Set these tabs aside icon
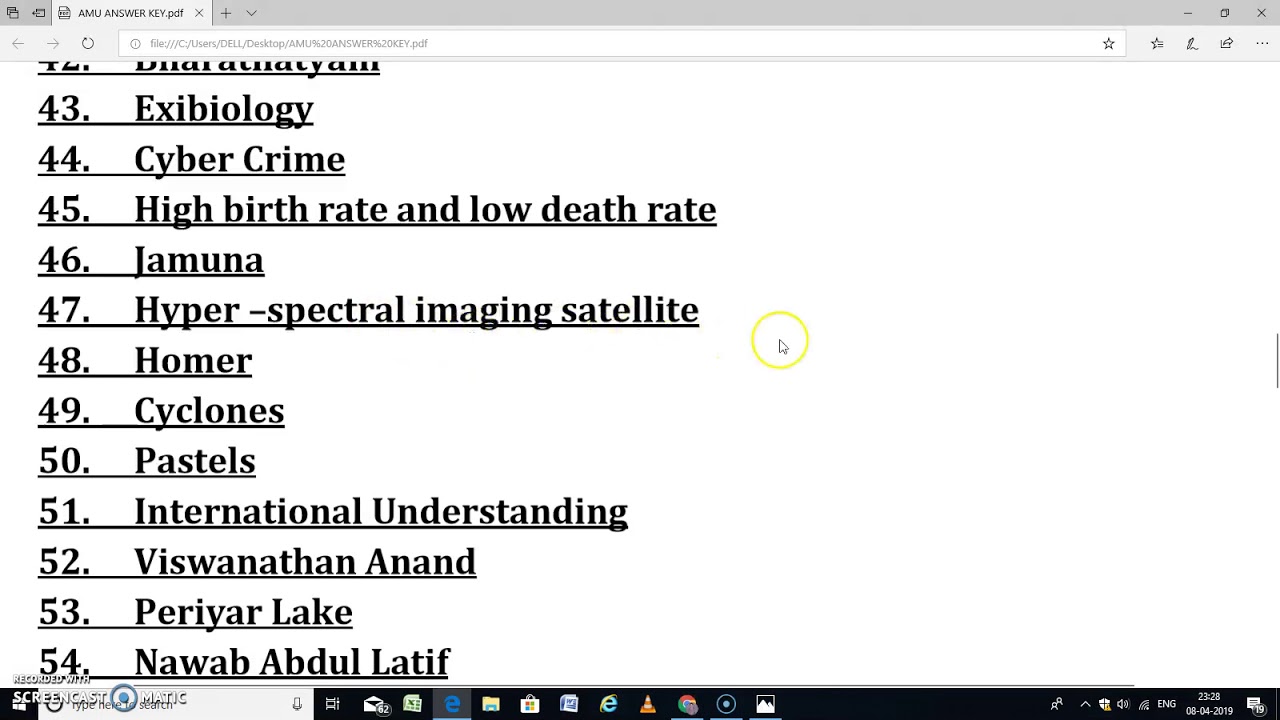Screen dimensions: 1280x720 pos(38,13)
